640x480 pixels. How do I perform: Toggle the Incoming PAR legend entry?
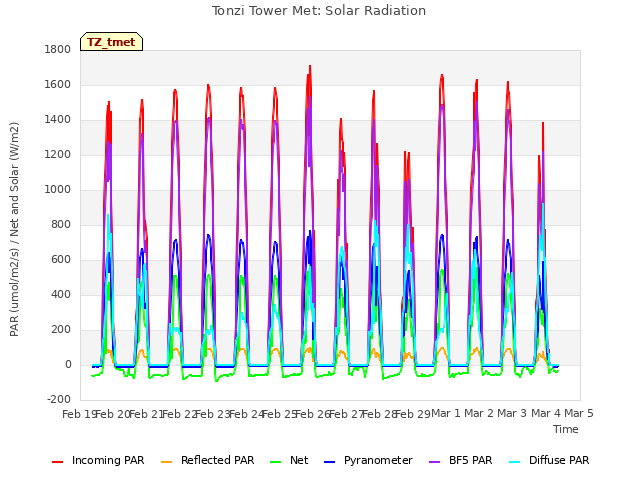[x=98, y=460]
